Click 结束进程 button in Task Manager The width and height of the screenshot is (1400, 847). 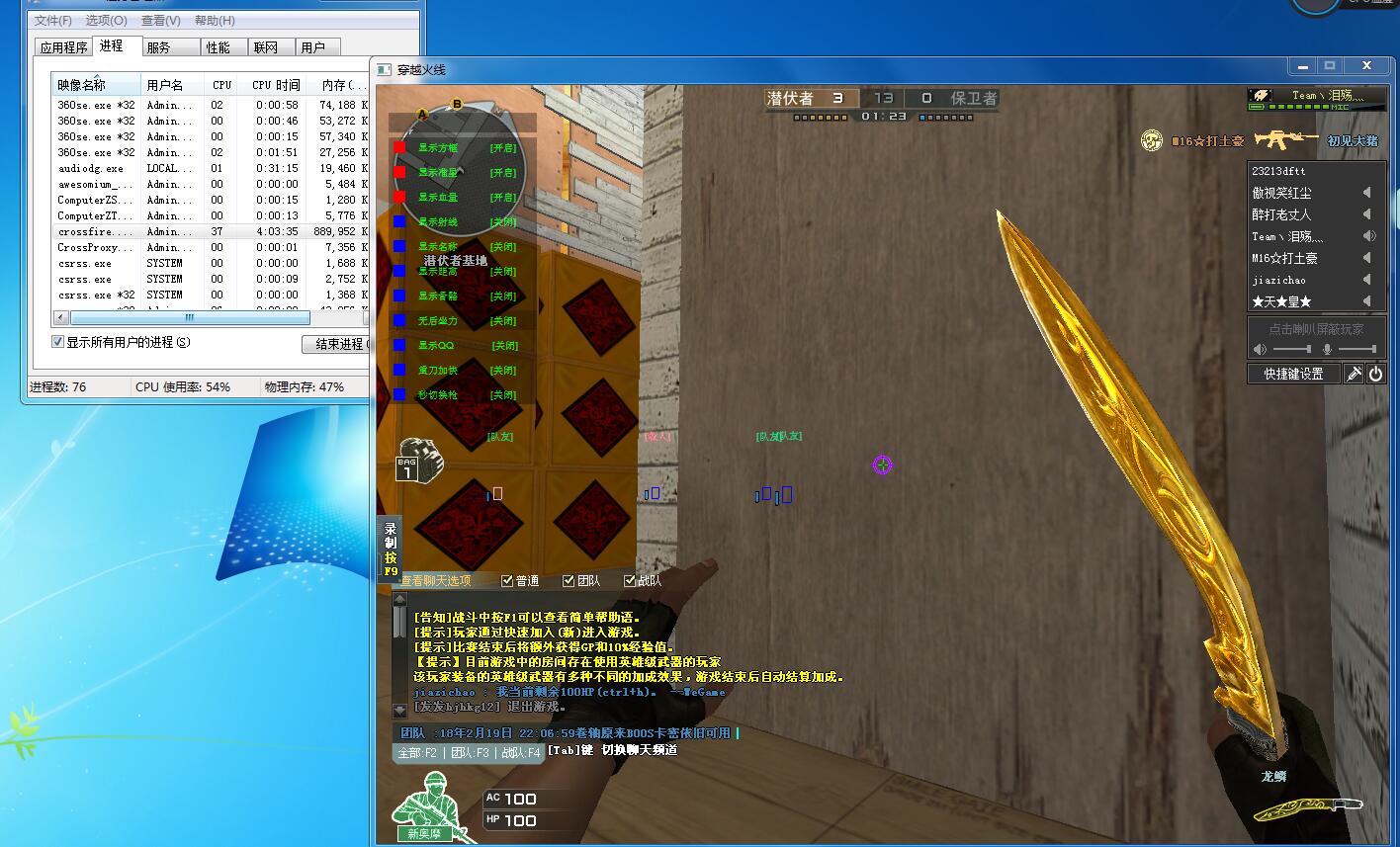point(338,344)
